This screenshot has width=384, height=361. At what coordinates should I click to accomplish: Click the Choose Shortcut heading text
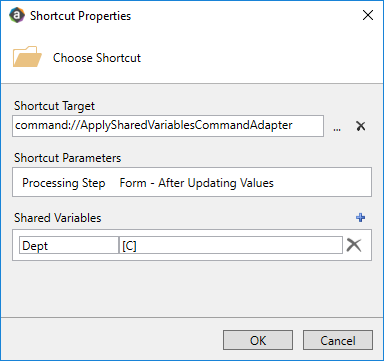tap(97, 58)
